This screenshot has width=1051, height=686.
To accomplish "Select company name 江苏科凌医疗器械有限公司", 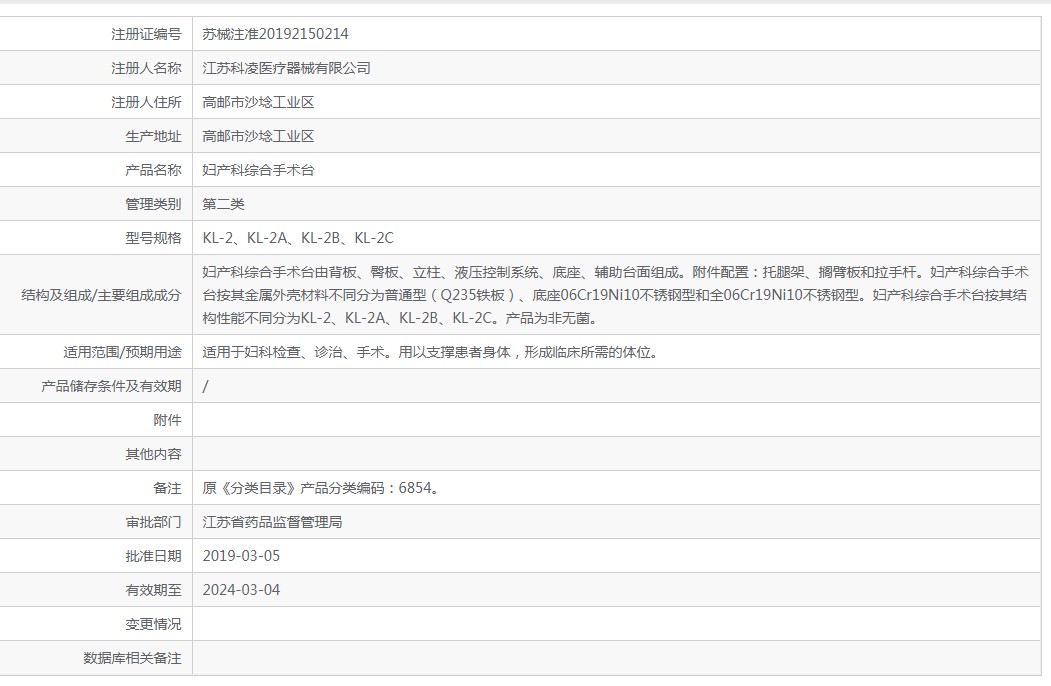I will click(286, 68).
